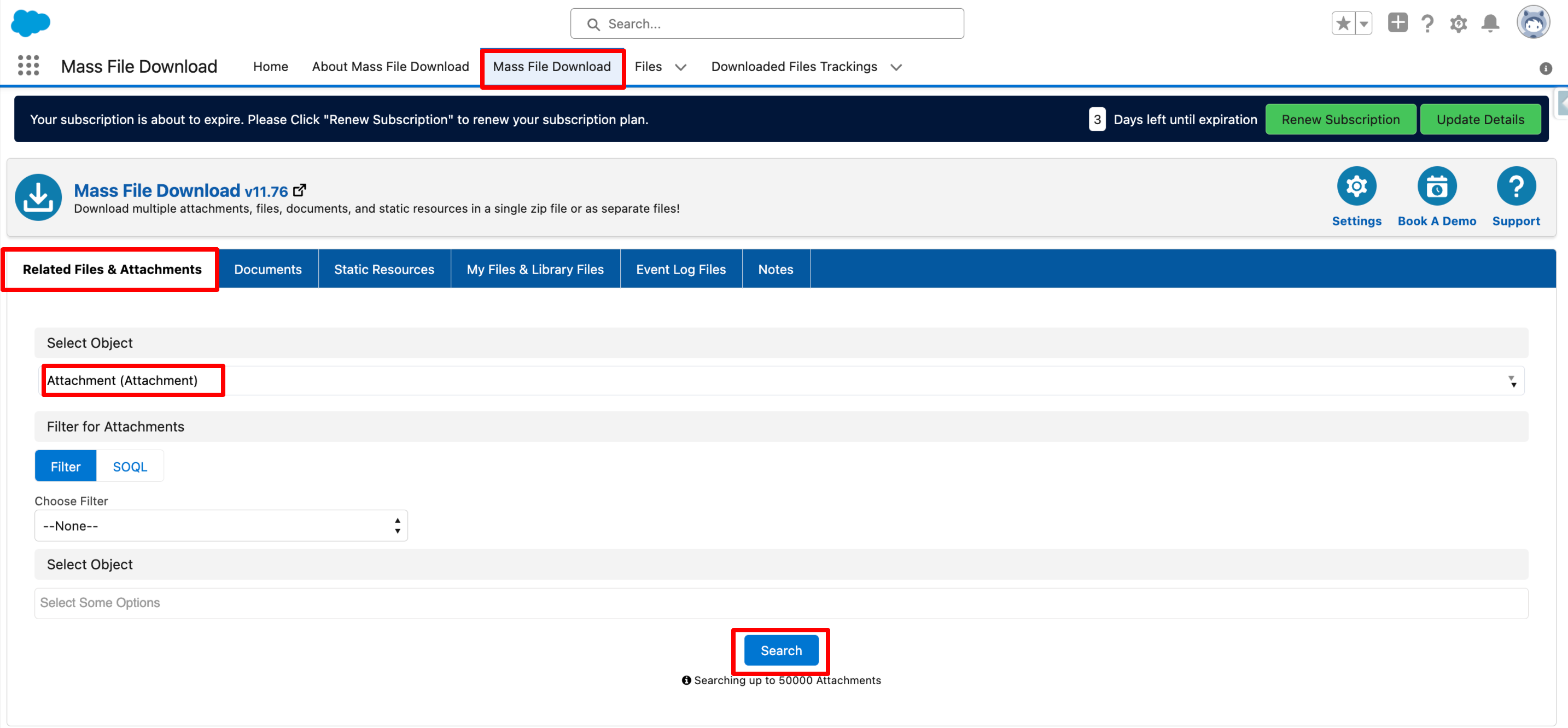Click the Settings gear circle icon
This screenshot has width=1568, height=728.
tap(1356, 187)
